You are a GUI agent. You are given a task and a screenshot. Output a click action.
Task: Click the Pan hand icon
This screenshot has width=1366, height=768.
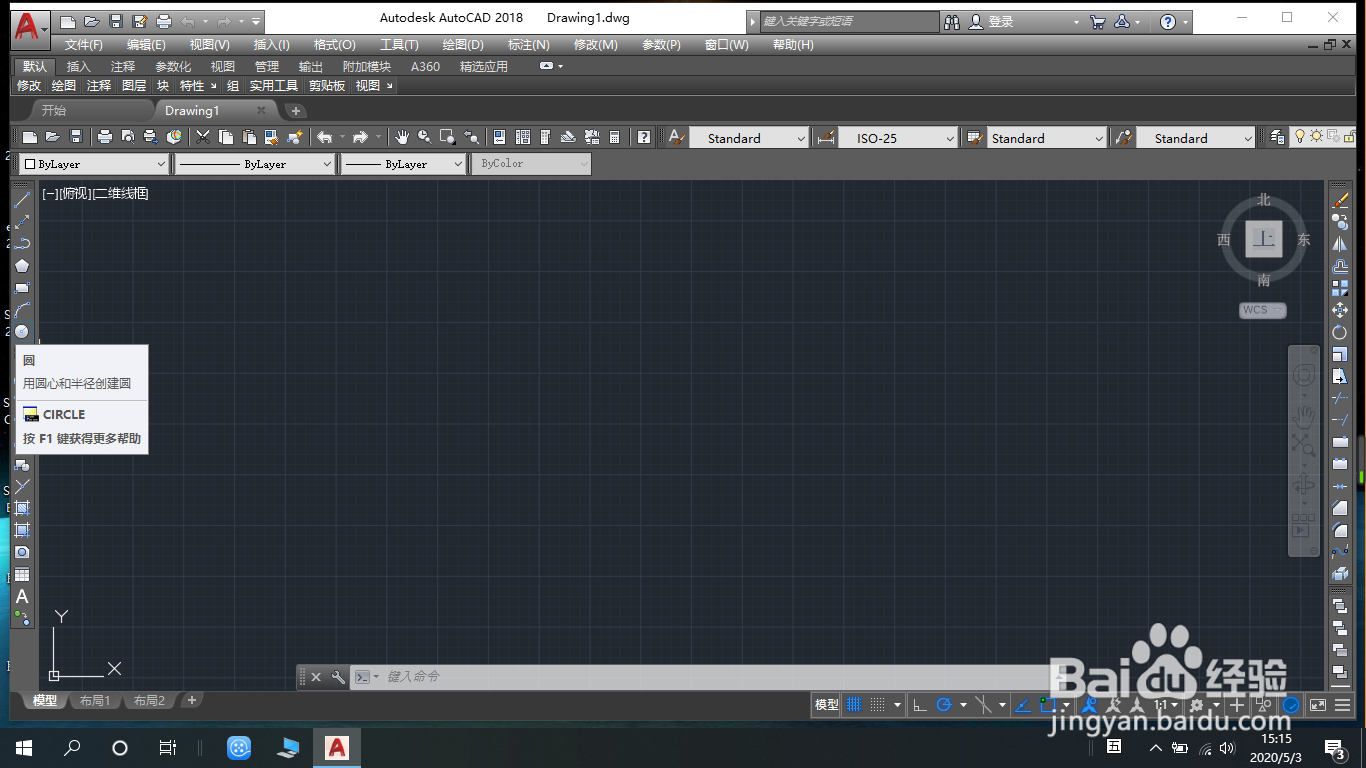[x=402, y=138]
